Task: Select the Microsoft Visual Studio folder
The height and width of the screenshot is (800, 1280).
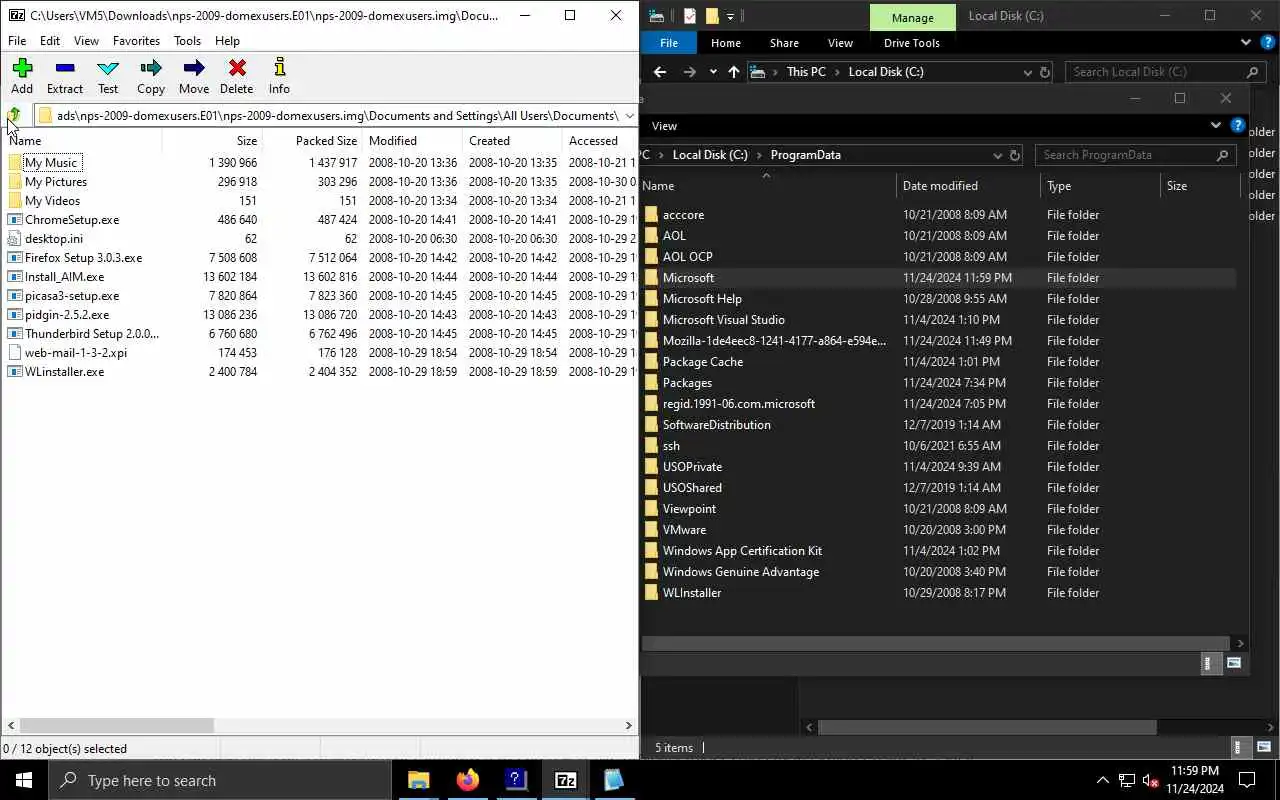Action: pos(724,320)
